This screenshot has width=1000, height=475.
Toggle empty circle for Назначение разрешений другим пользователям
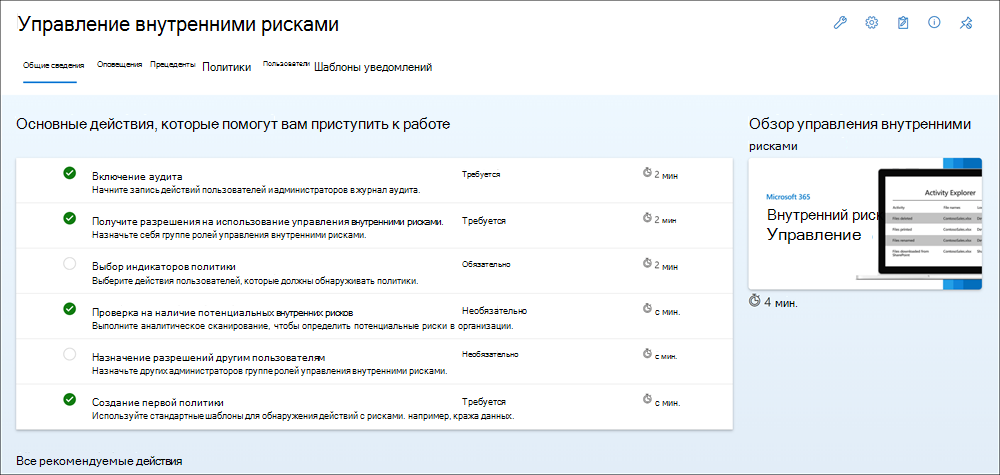coord(70,354)
